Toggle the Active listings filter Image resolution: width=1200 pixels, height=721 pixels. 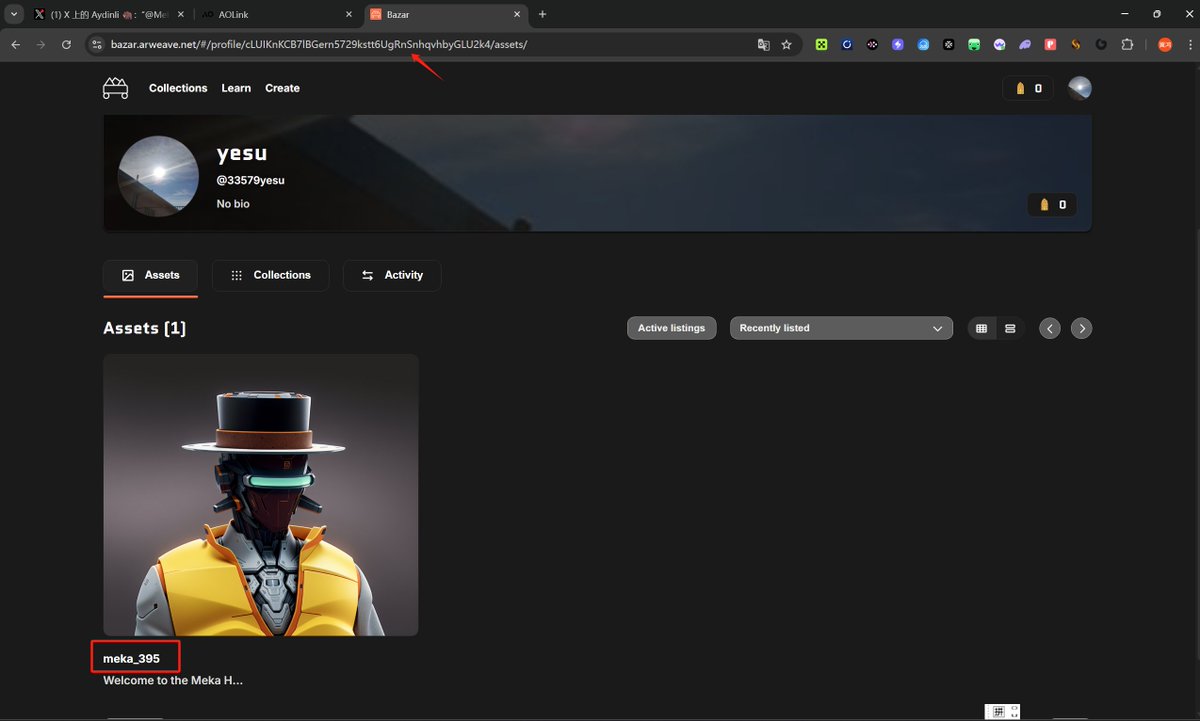point(671,328)
